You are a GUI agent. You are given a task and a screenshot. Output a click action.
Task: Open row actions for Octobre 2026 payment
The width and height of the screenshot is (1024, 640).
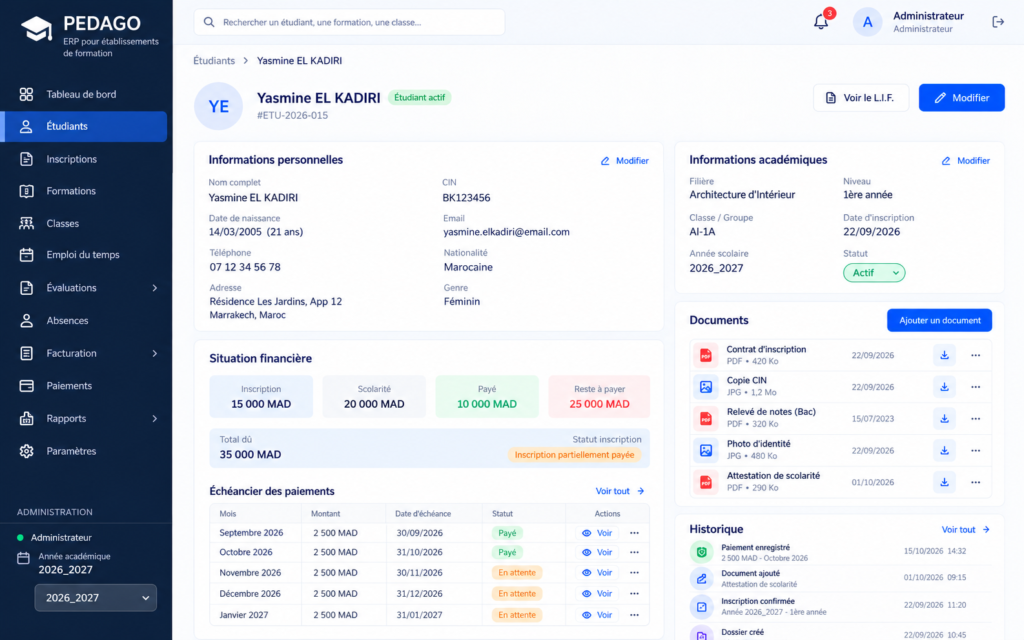[x=634, y=552]
